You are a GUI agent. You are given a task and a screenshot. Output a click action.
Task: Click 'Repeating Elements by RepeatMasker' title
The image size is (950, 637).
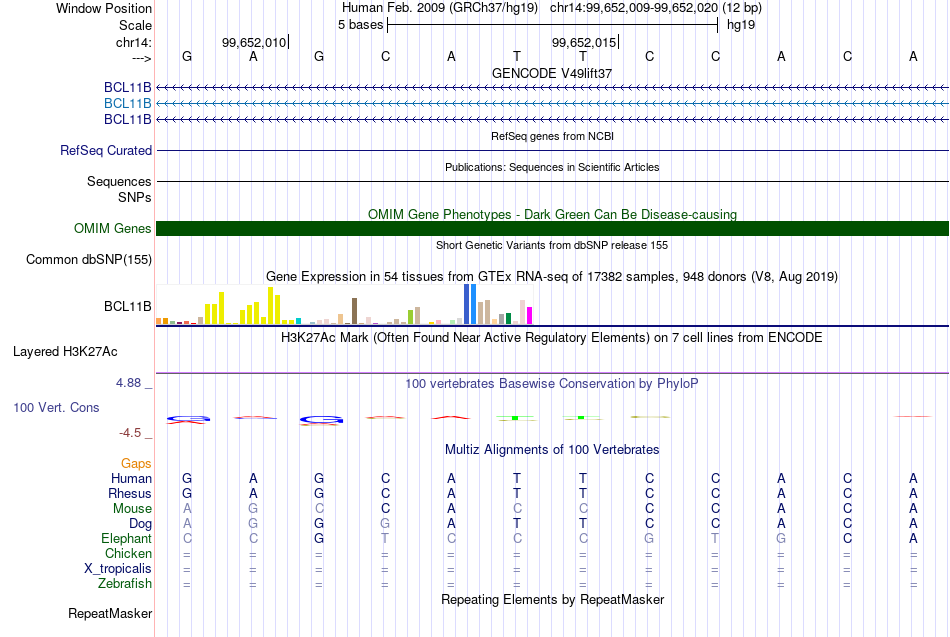tap(552, 599)
